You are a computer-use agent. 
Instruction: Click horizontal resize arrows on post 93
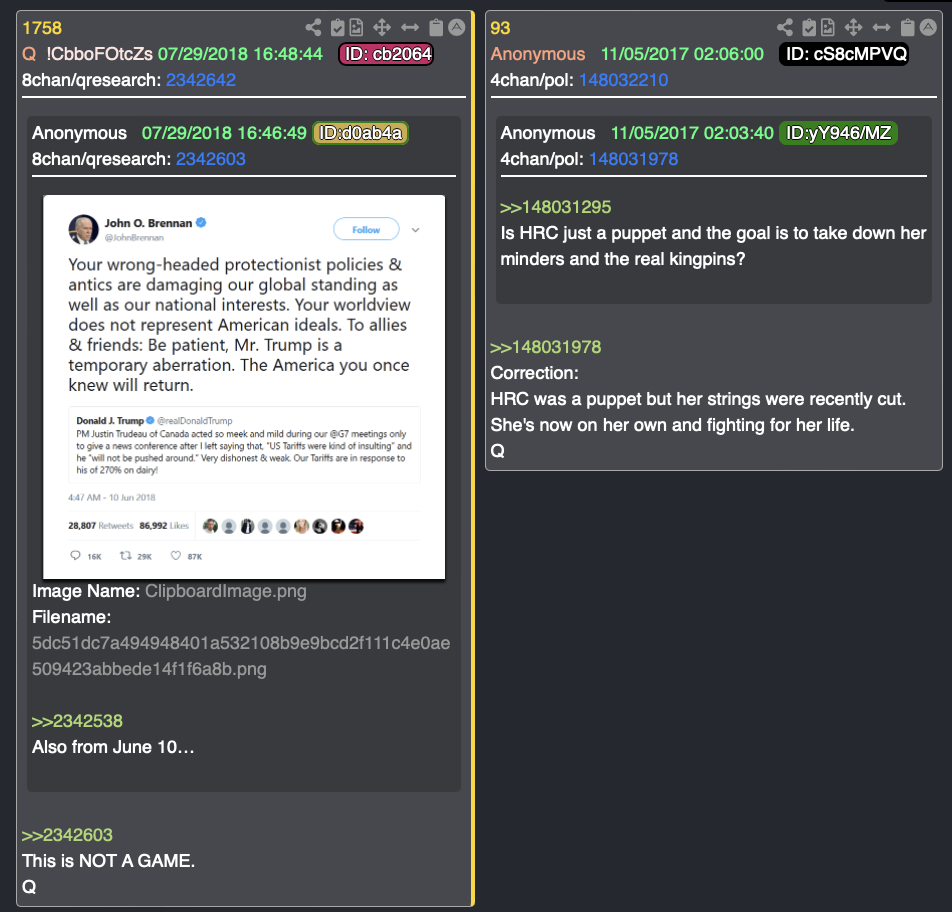(x=882, y=27)
